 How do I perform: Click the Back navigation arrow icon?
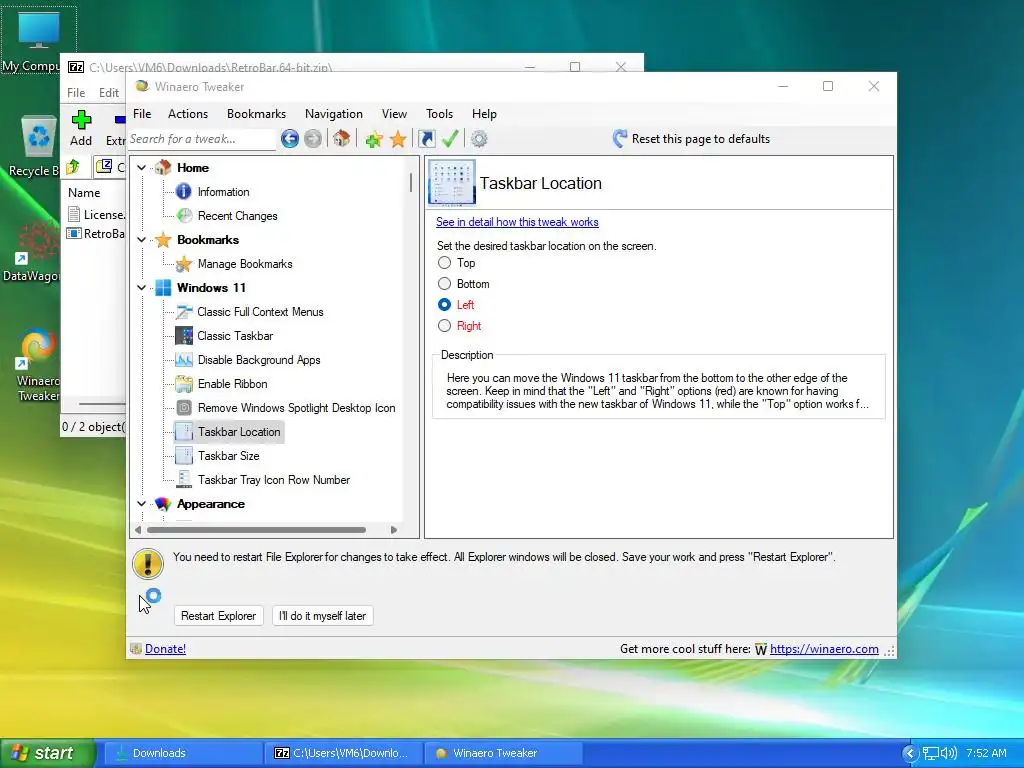coord(290,138)
